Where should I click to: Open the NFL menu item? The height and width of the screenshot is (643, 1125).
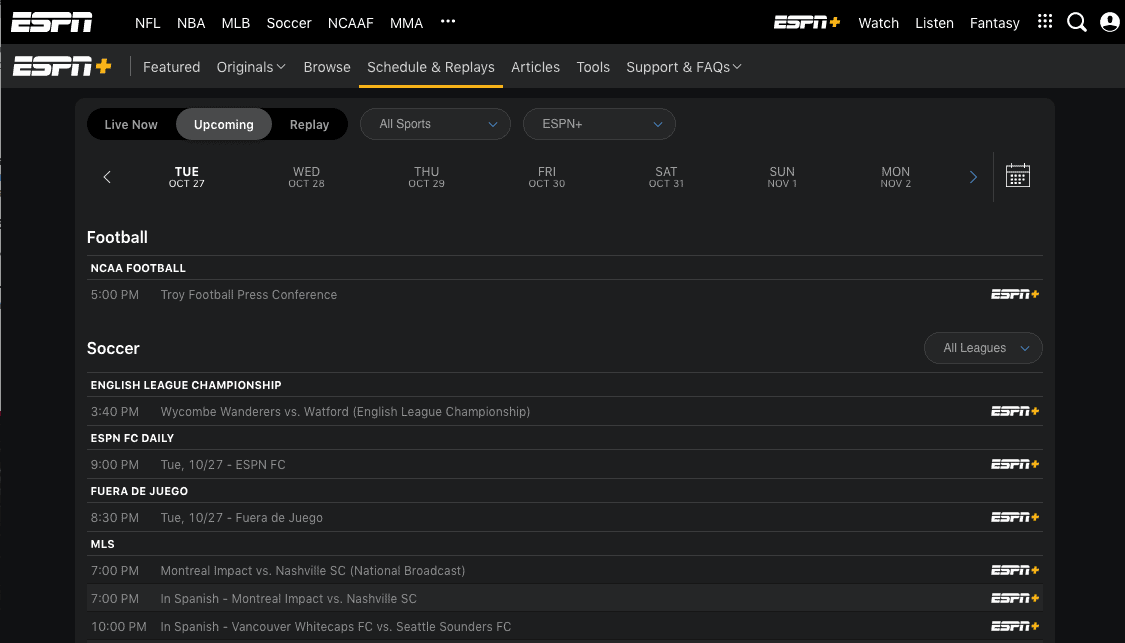point(148,23)
